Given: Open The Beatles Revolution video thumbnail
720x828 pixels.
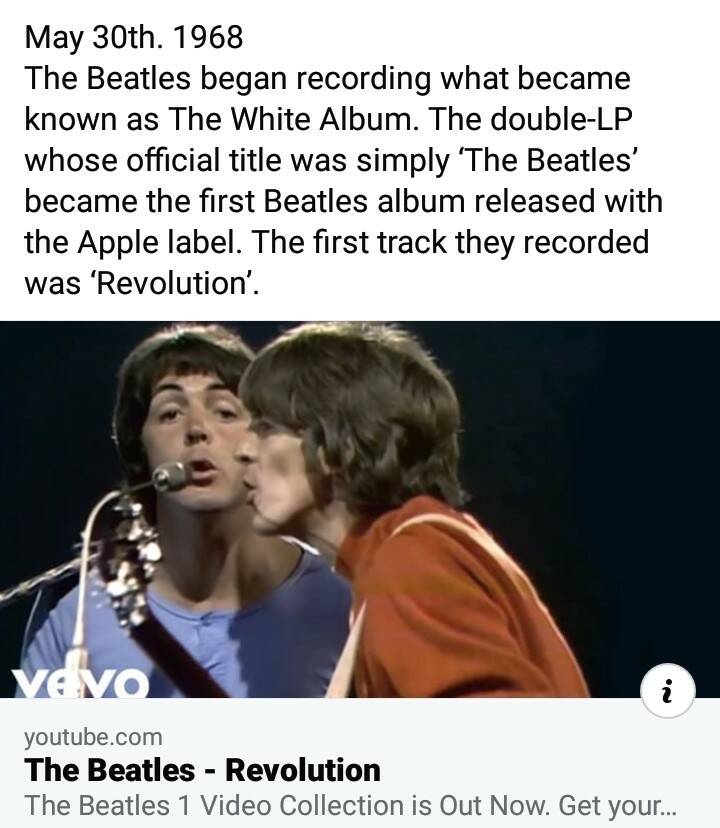Looking at the screenshot, I should coord(360,509).
